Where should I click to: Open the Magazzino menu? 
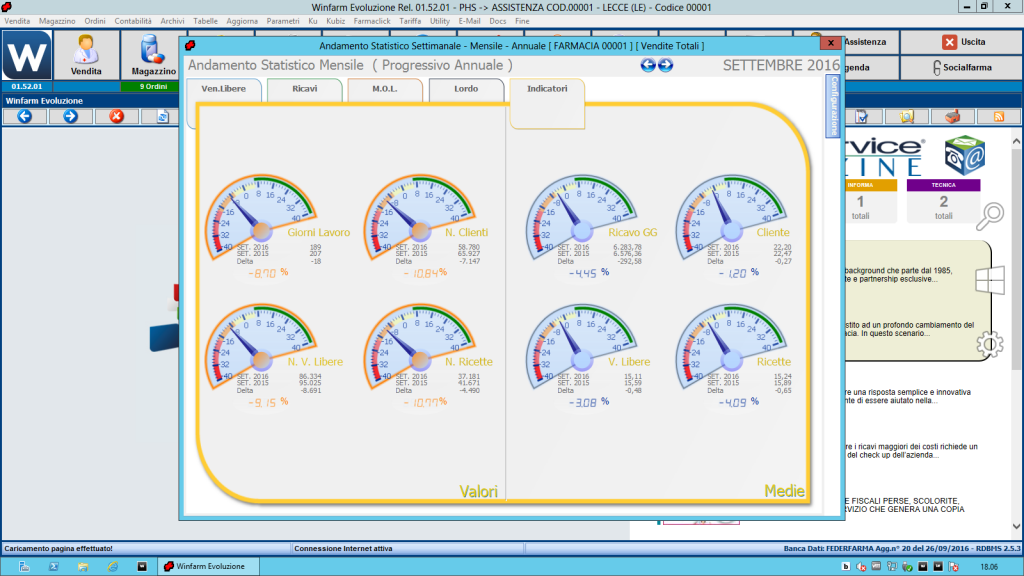(57, 21)
